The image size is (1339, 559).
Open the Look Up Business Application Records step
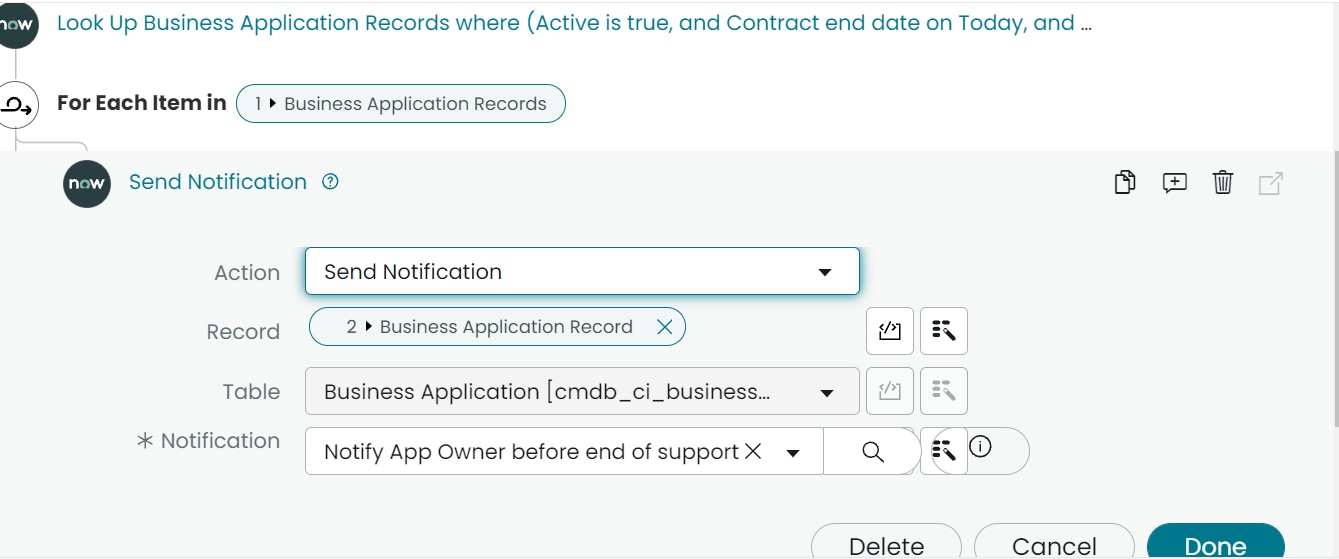(574, 23)
